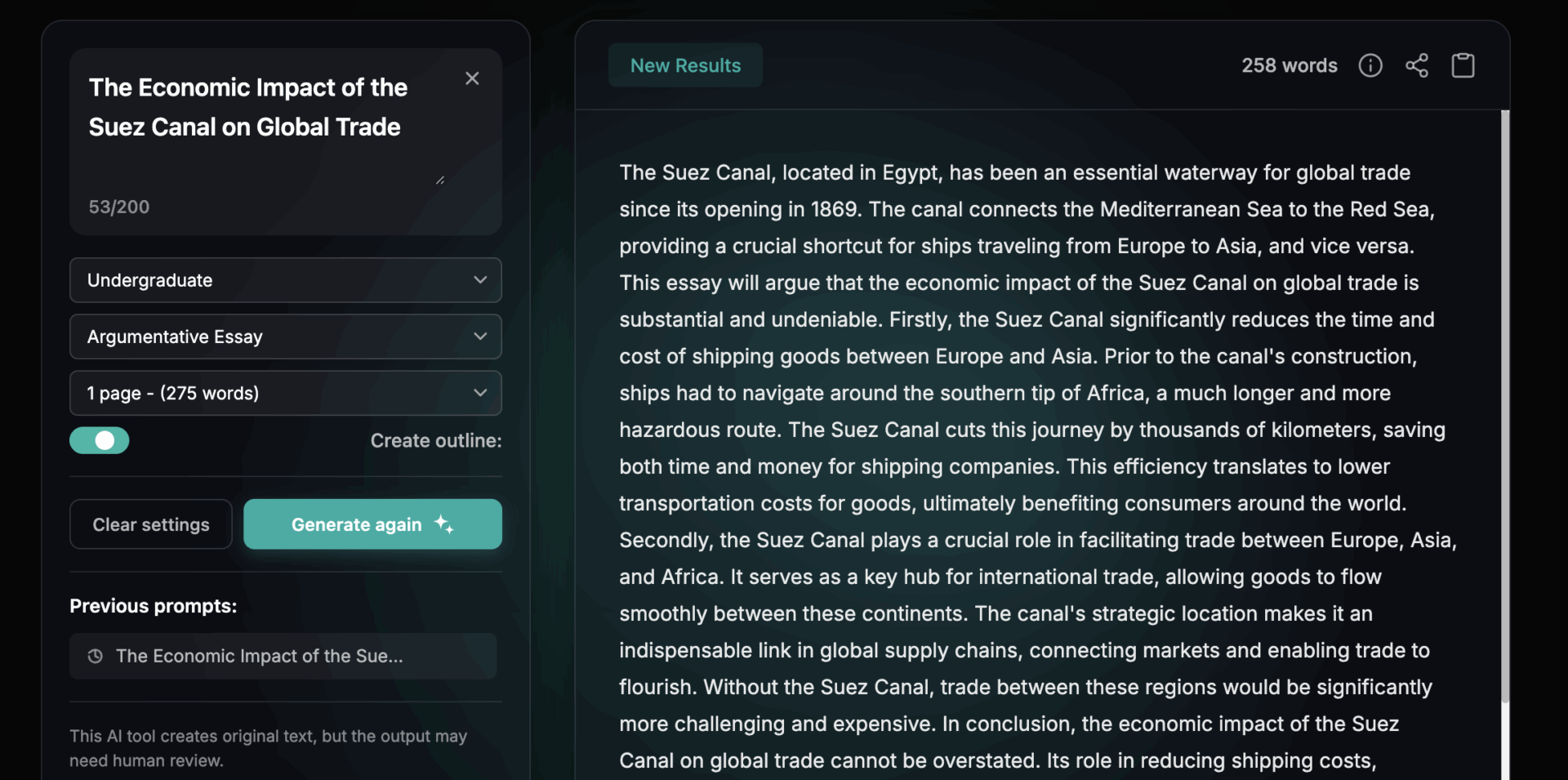The width and height of the screenshot is (1568, 780).
Task: Toggle the Create outline switch
Action: [x=100, y=440]
